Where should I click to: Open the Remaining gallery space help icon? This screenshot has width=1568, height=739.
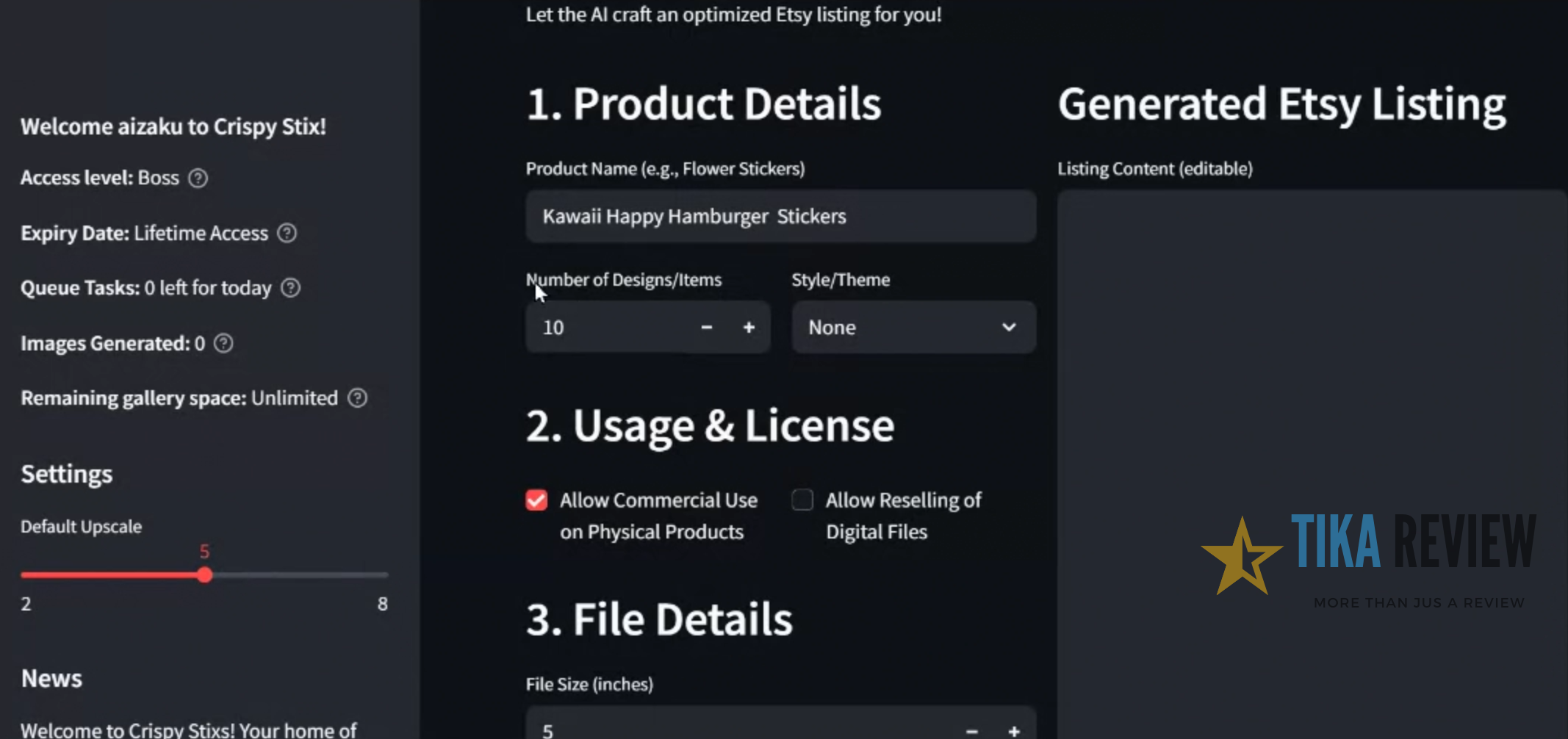click(x=357, y=397)
